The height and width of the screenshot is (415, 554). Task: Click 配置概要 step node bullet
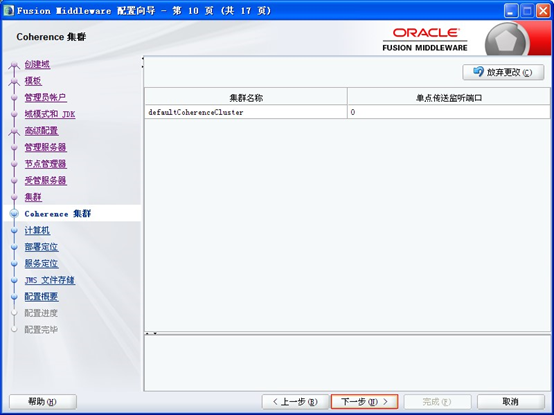tap(14, 297)
